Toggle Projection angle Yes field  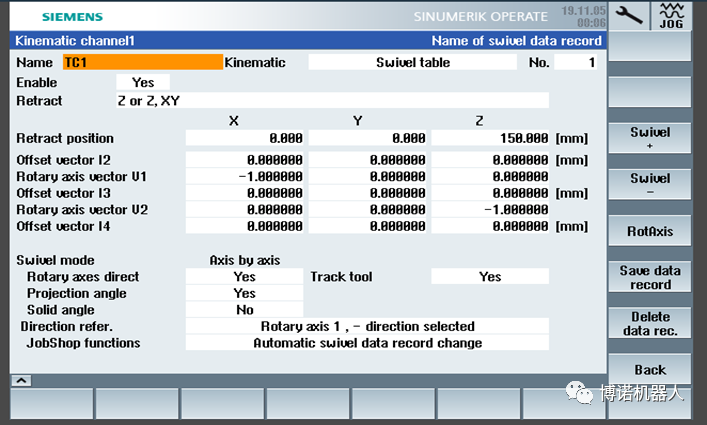coord(244,293)
